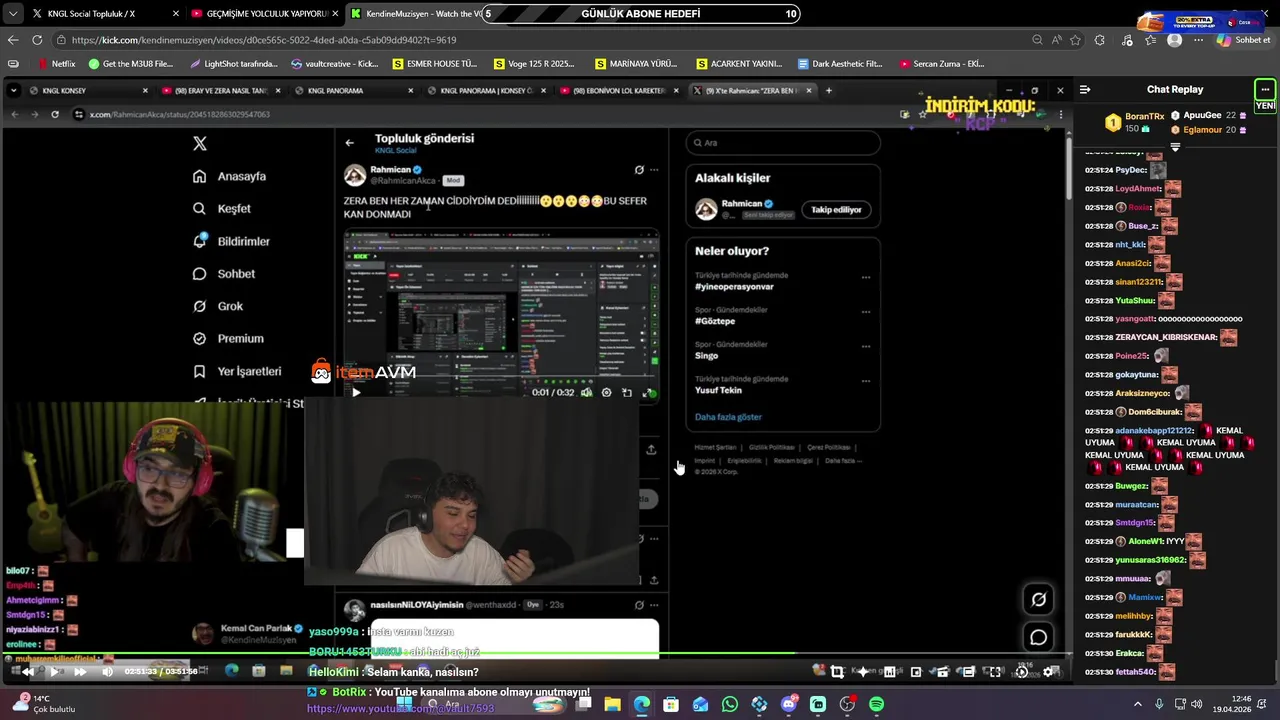Click Sohbet et Copilot button

pos(1244,40)
